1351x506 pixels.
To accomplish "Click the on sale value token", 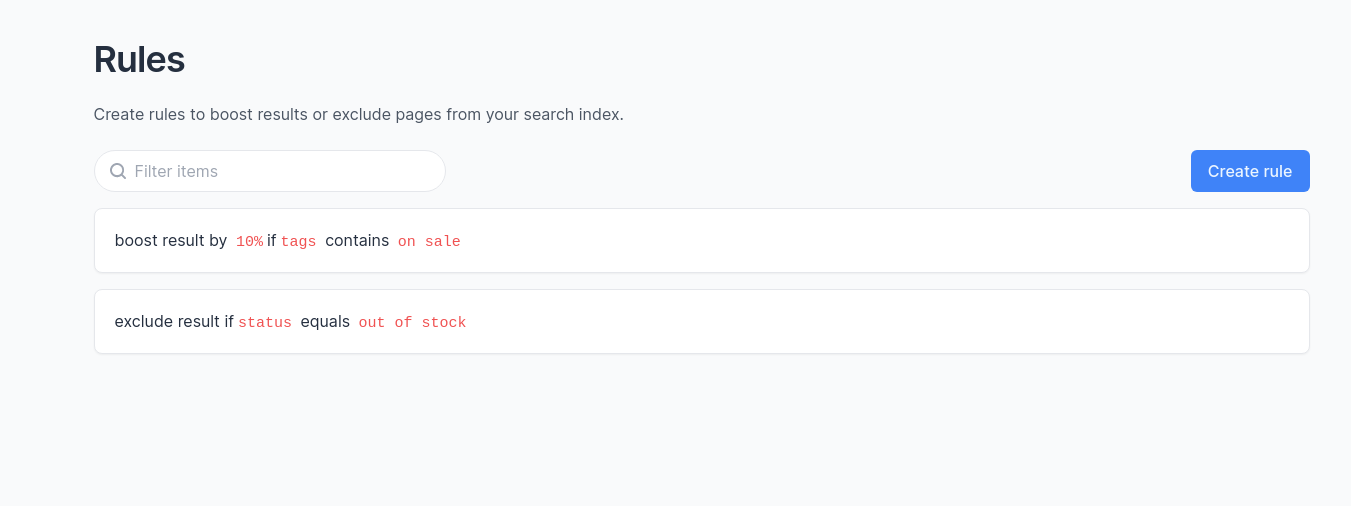I will pos(429,241).
